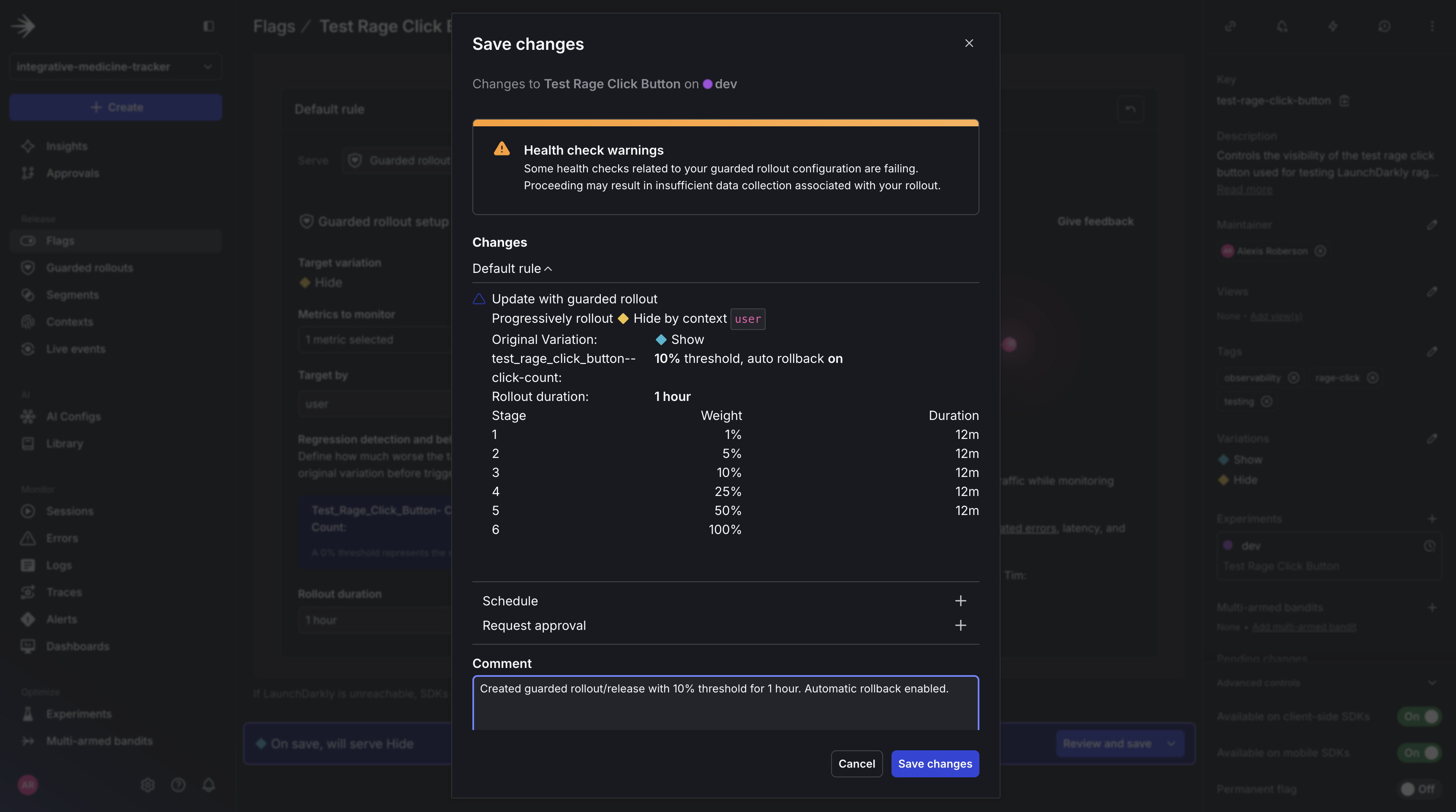Go to Flags via the breadcrumb
Screen dimensions: 1456x812
click(275, 25)
